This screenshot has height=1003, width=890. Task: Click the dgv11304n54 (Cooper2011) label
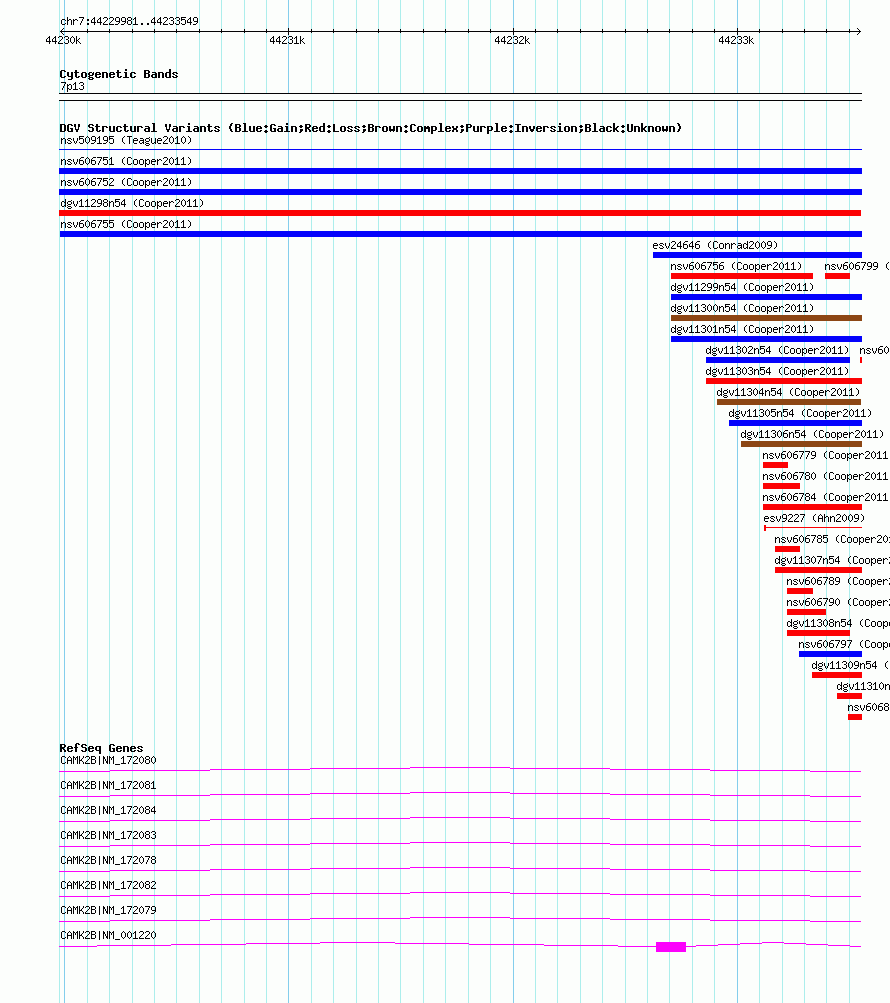tap(788, 393)
